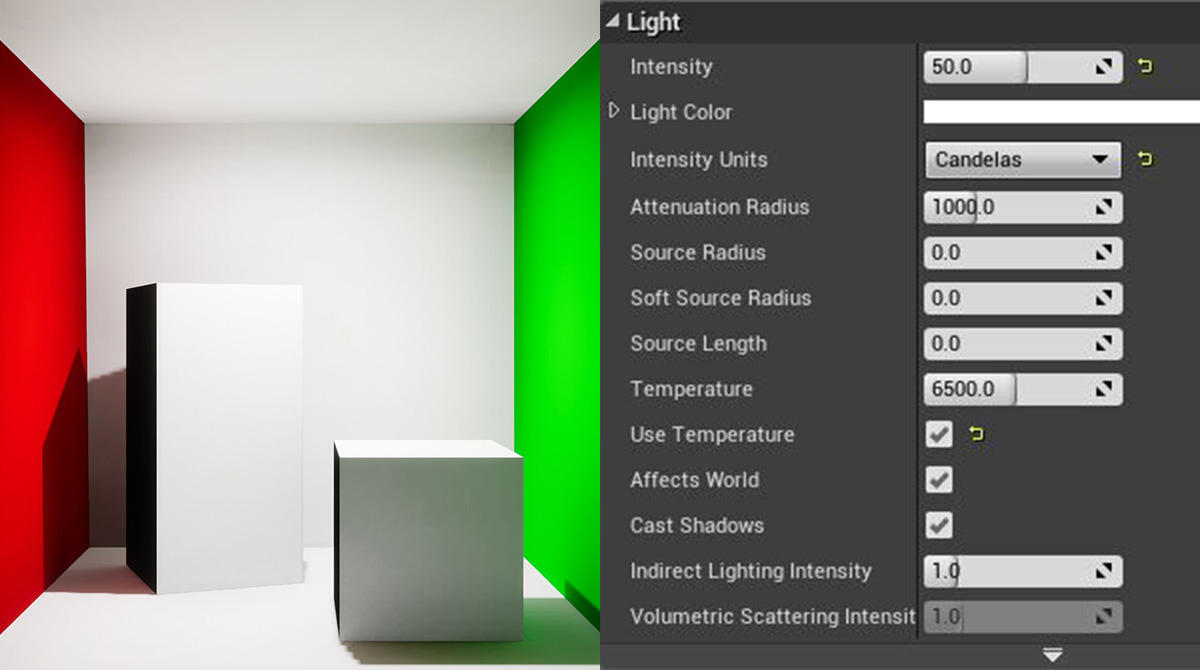Click the drag arrow icon in Source Radius field

[x=1104, y=253]
